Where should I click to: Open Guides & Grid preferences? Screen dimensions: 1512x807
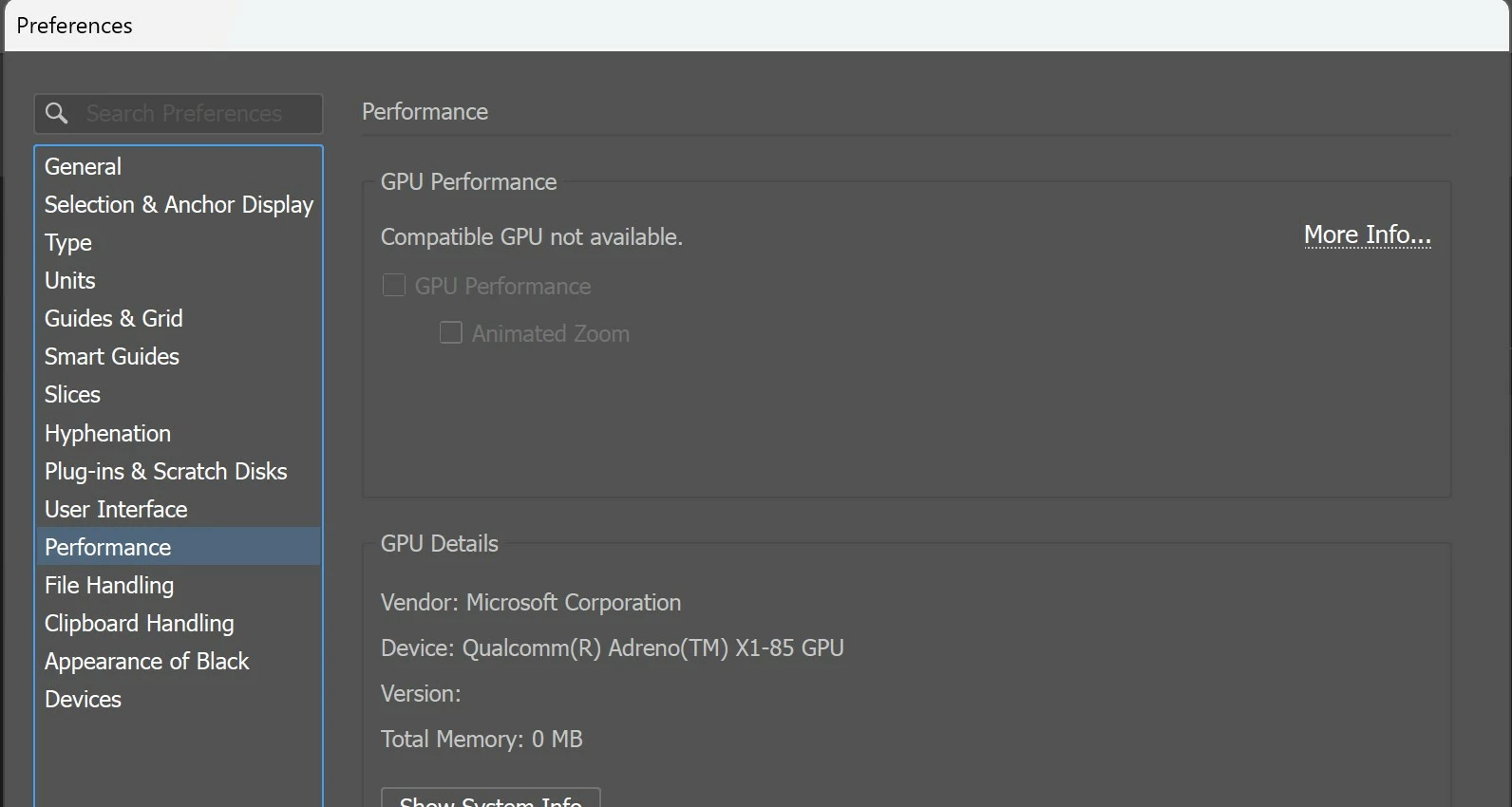114,319
